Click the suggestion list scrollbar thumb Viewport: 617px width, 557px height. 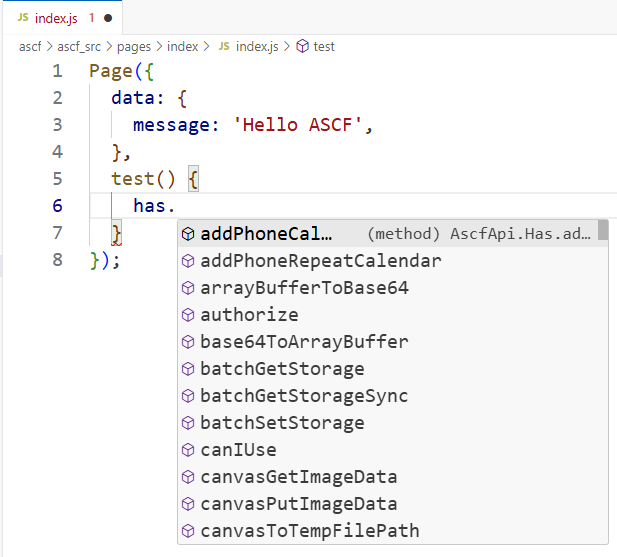click(603, 230)
